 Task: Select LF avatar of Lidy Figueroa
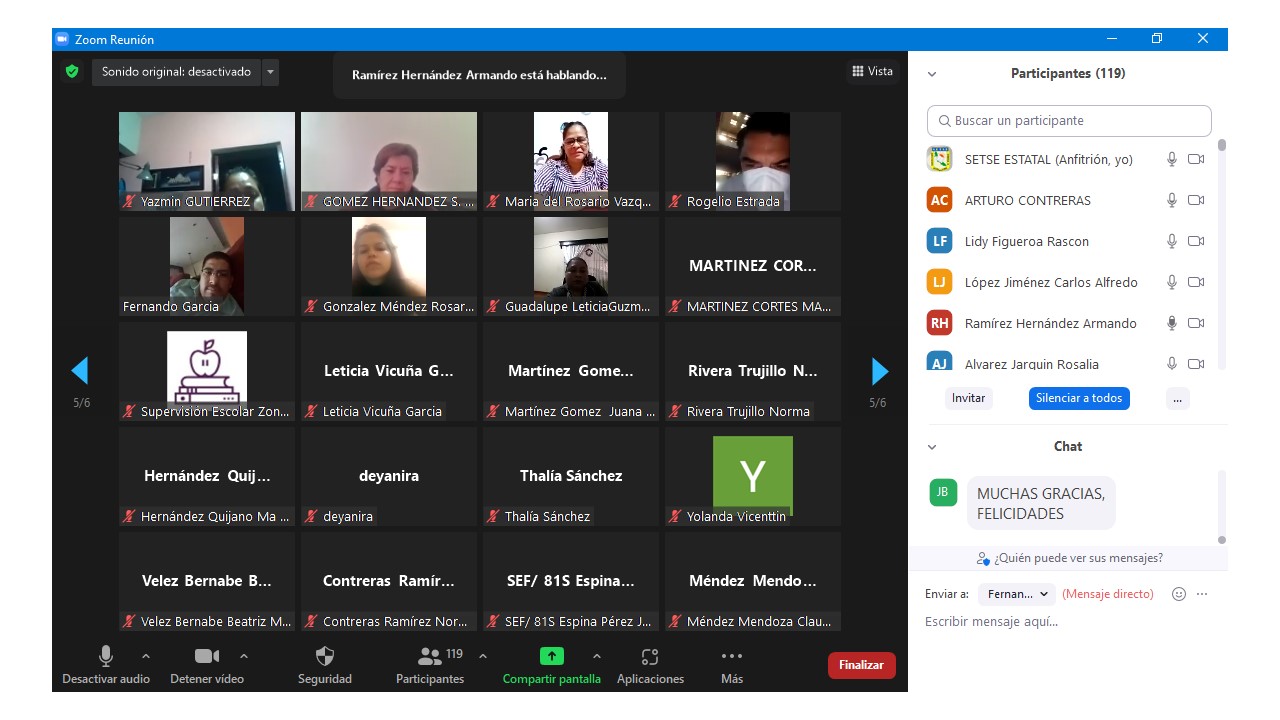point(939,241)
